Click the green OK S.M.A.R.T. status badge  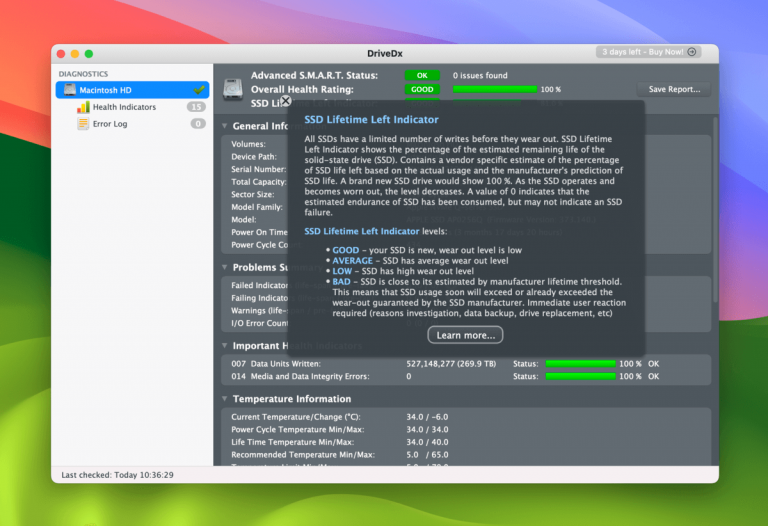click(x=422, y=75)
